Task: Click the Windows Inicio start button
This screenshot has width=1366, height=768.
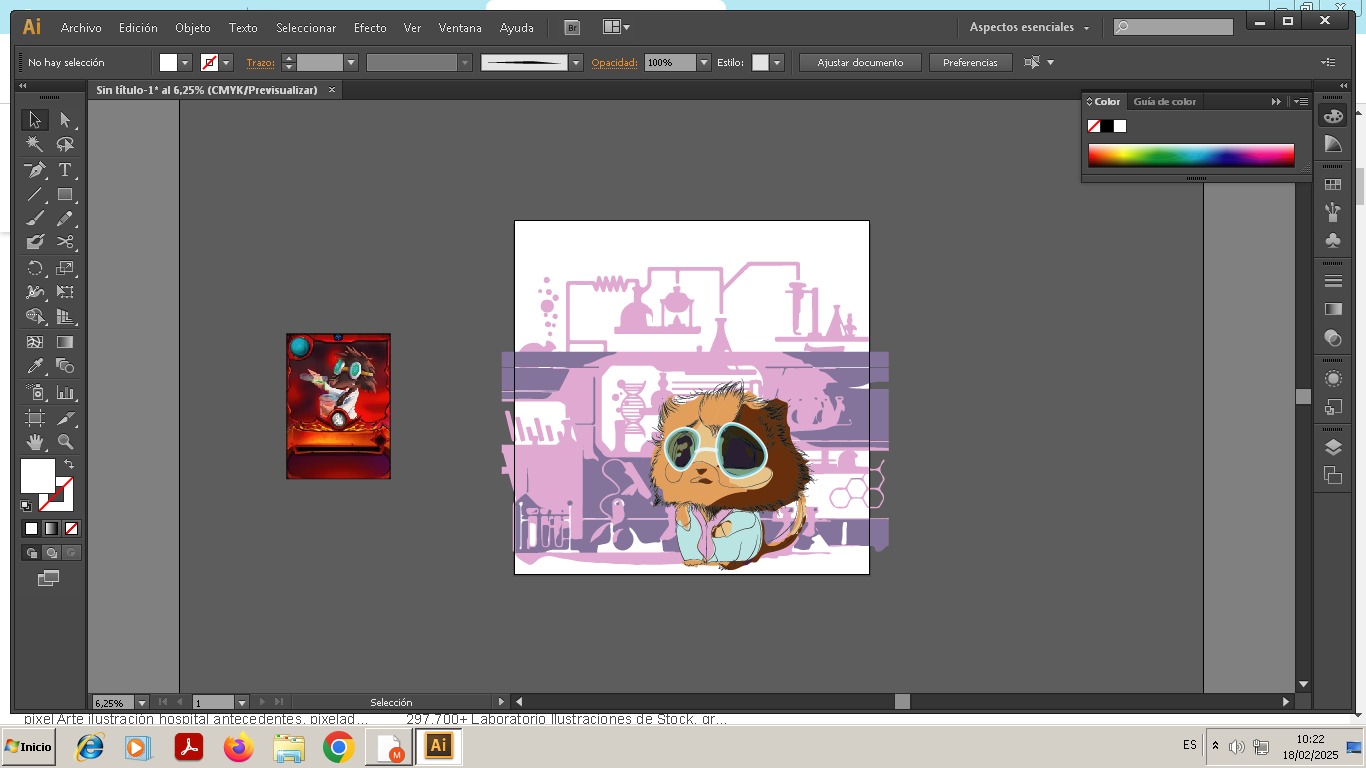Action: (x=29, y=747)
